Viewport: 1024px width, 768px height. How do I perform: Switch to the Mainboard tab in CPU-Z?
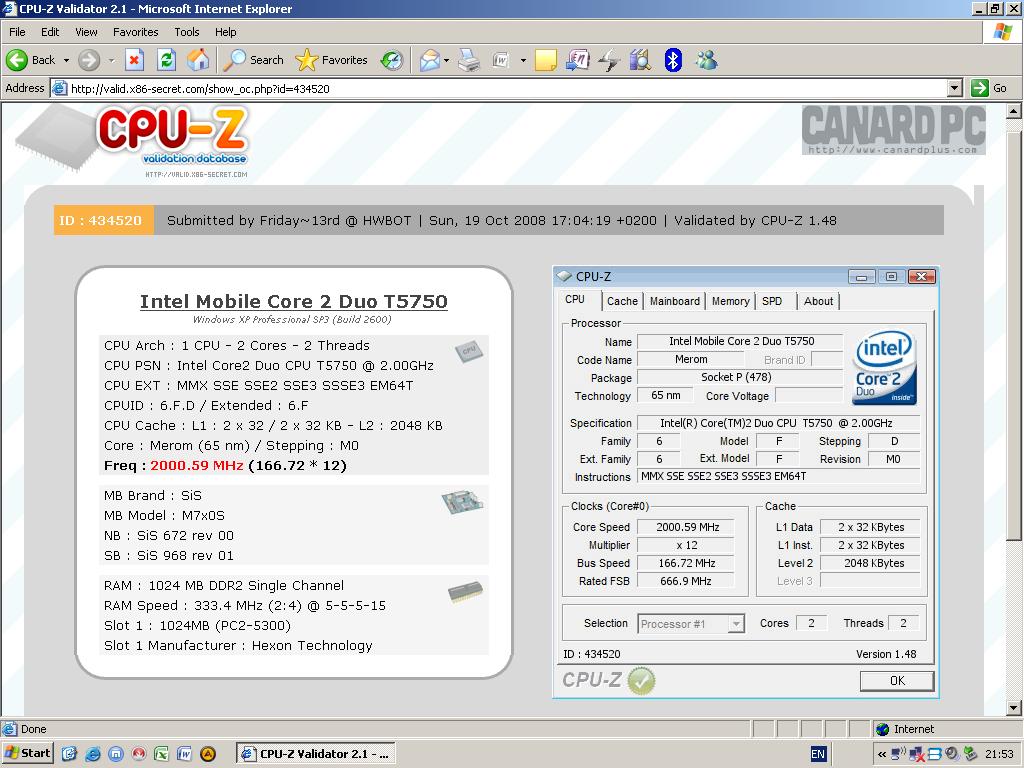[675, 301]
